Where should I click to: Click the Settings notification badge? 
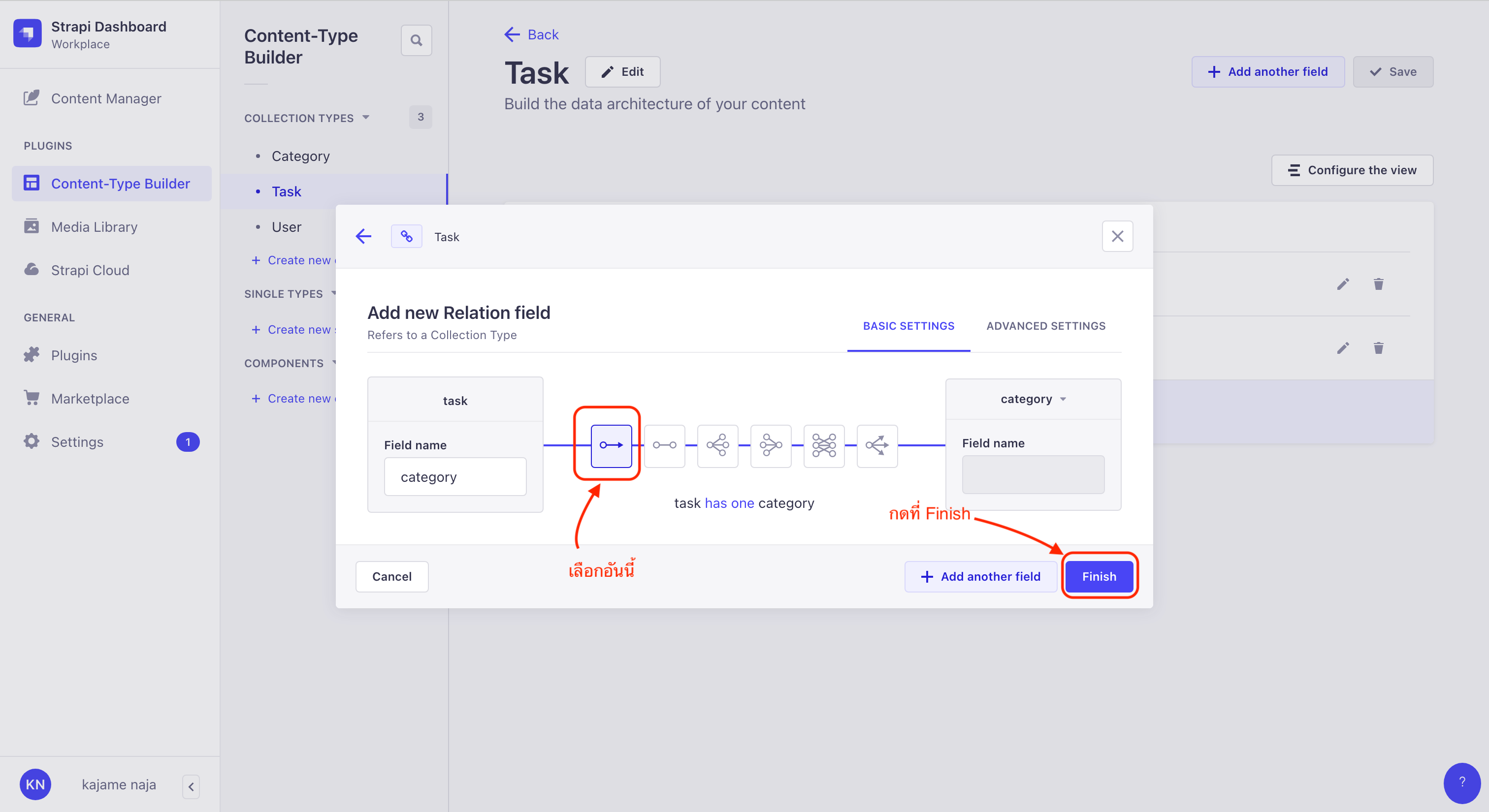coord(187,442)
